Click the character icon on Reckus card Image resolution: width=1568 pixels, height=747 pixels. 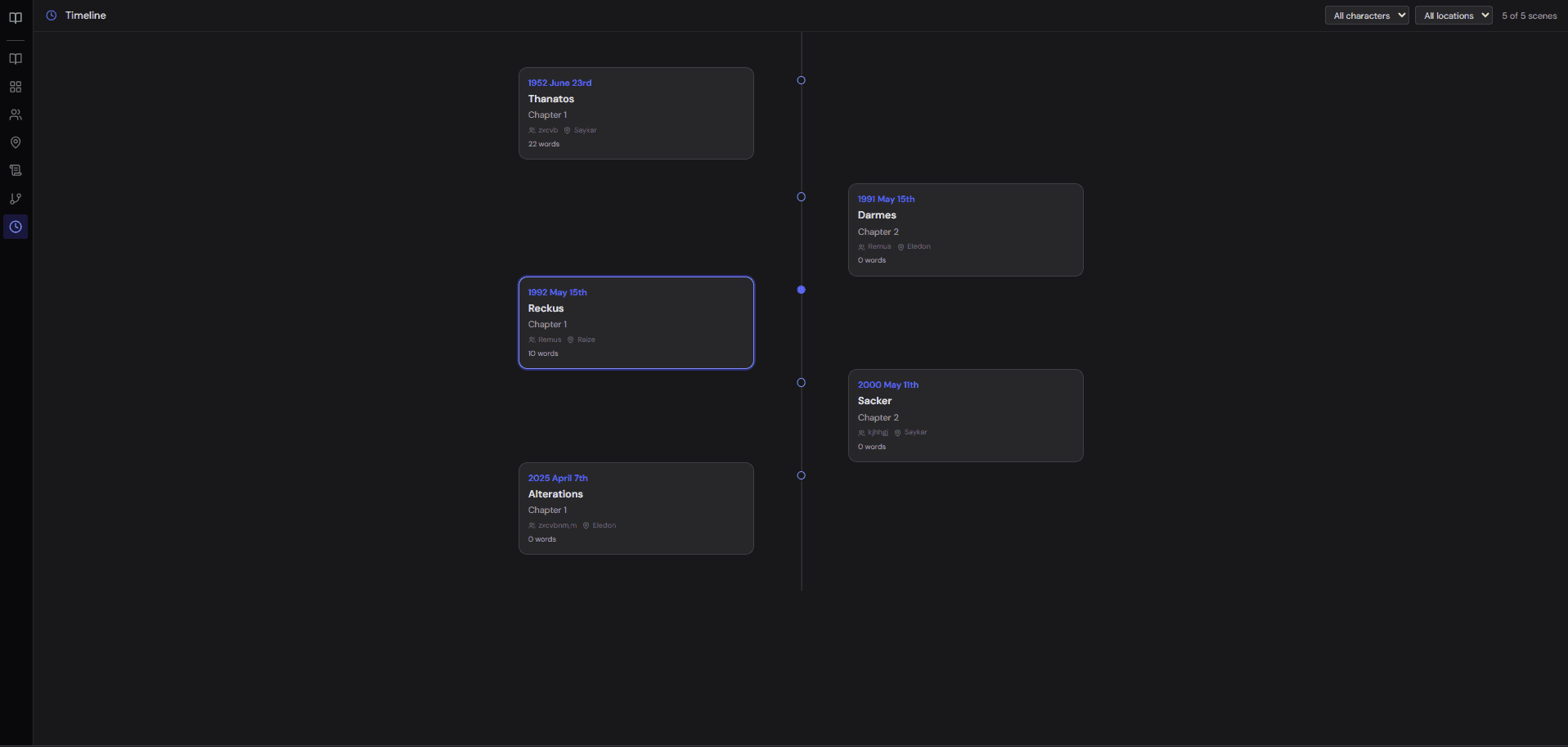532,340
